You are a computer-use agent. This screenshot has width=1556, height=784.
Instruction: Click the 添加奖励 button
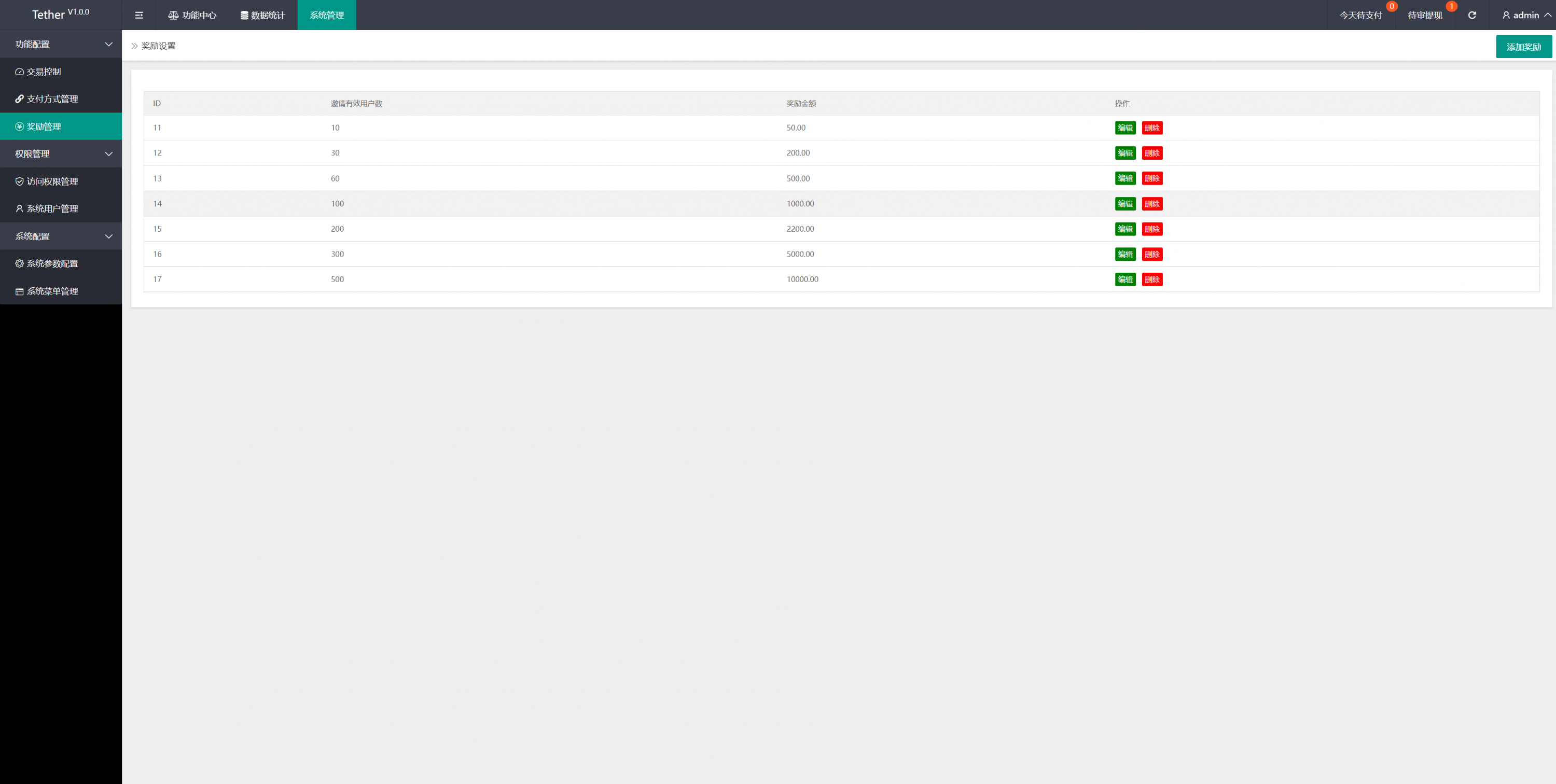click(1523, 47)
